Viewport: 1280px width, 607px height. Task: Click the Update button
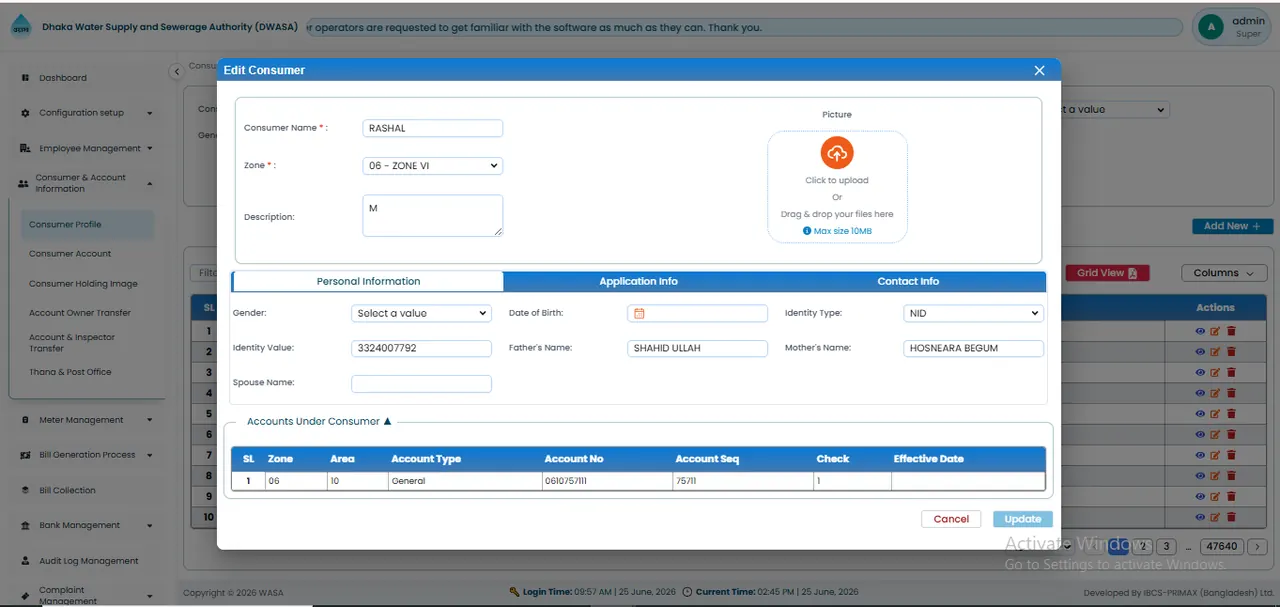tap(1023, 519)
